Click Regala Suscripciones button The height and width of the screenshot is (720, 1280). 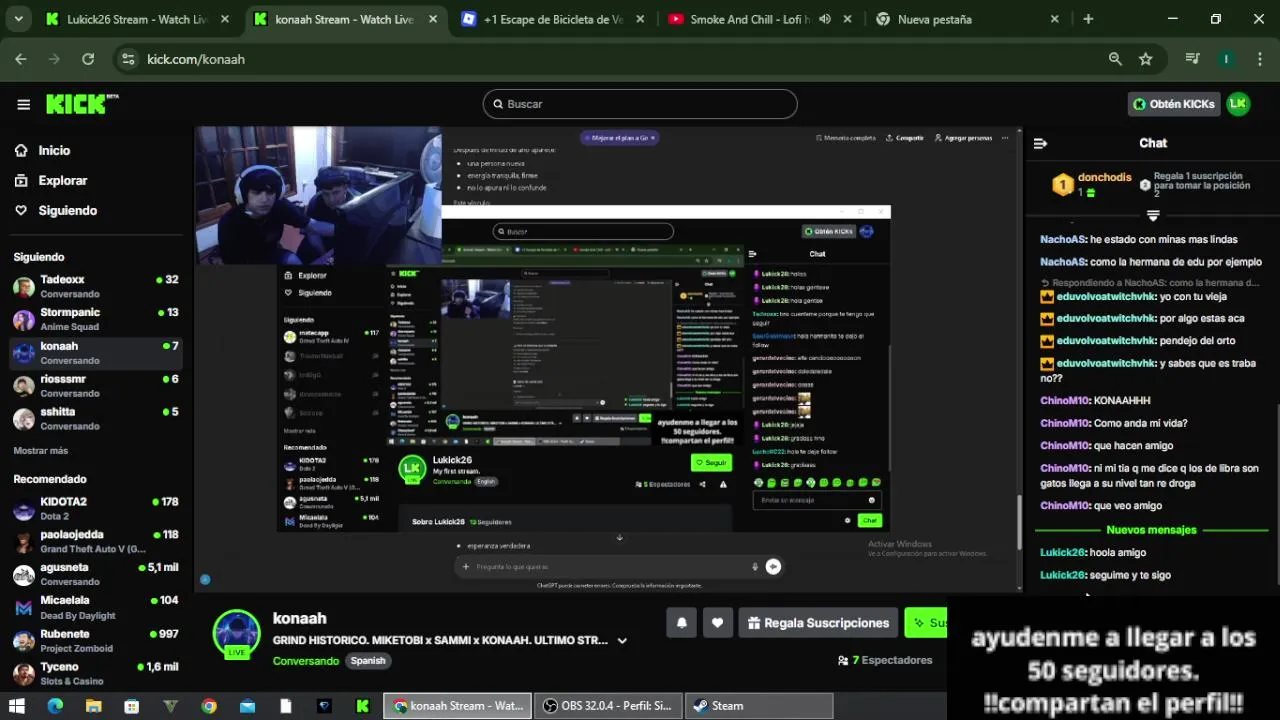pyautogui.click(x=818, y=623)
